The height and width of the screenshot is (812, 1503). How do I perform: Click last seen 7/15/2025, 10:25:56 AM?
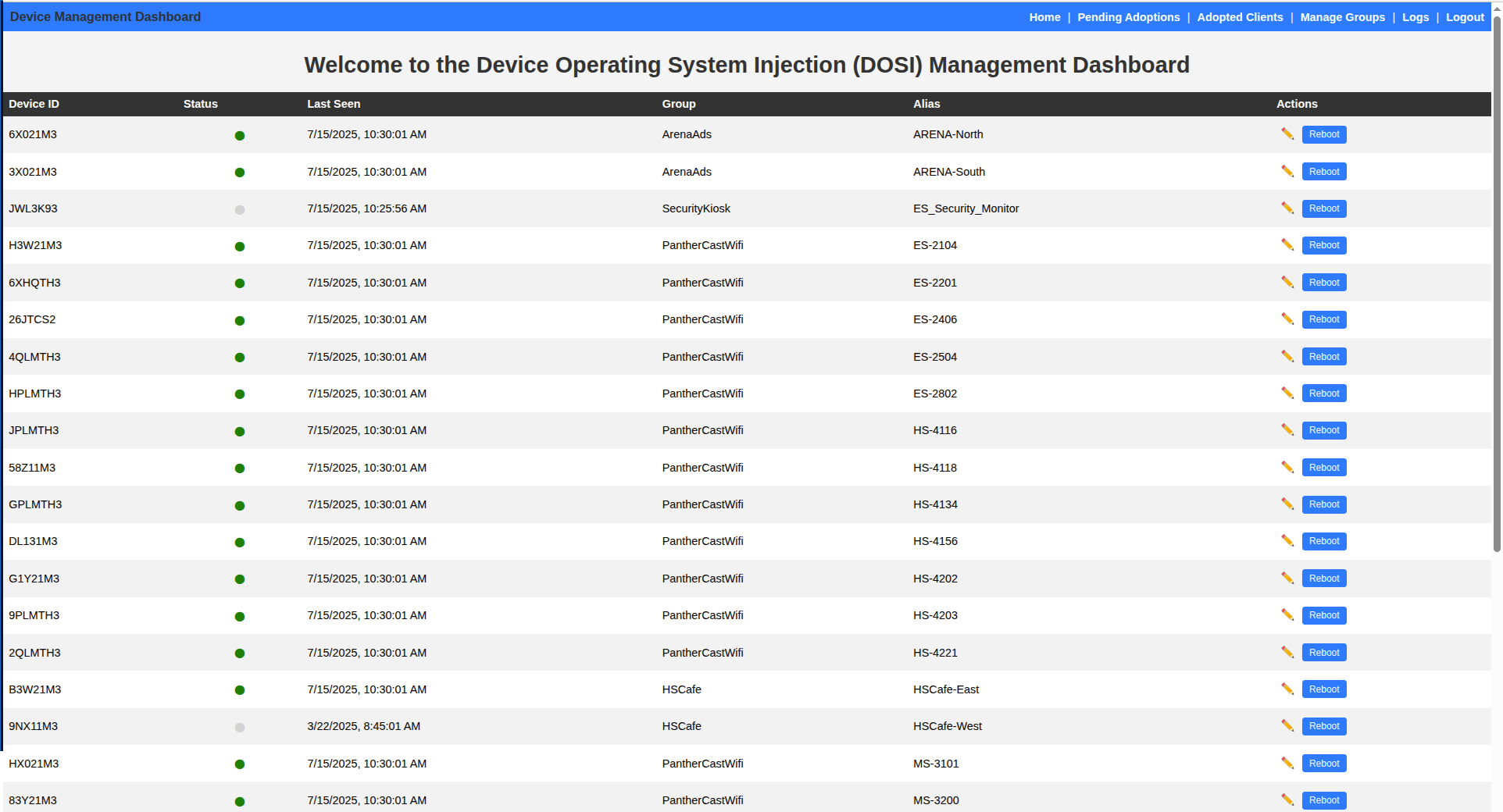tap(366, 208)
